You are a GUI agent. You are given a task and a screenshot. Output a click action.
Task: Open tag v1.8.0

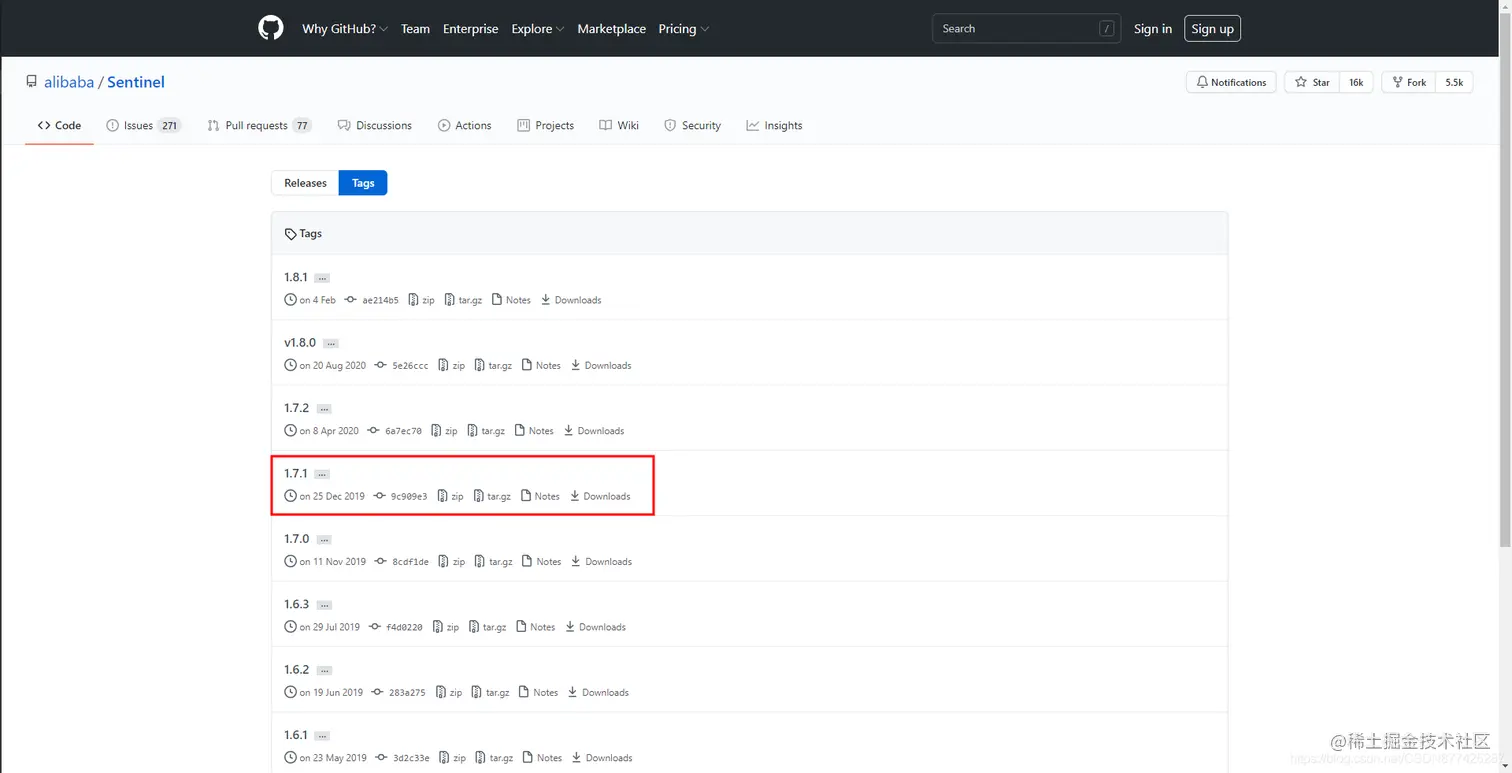coord(300,342)
